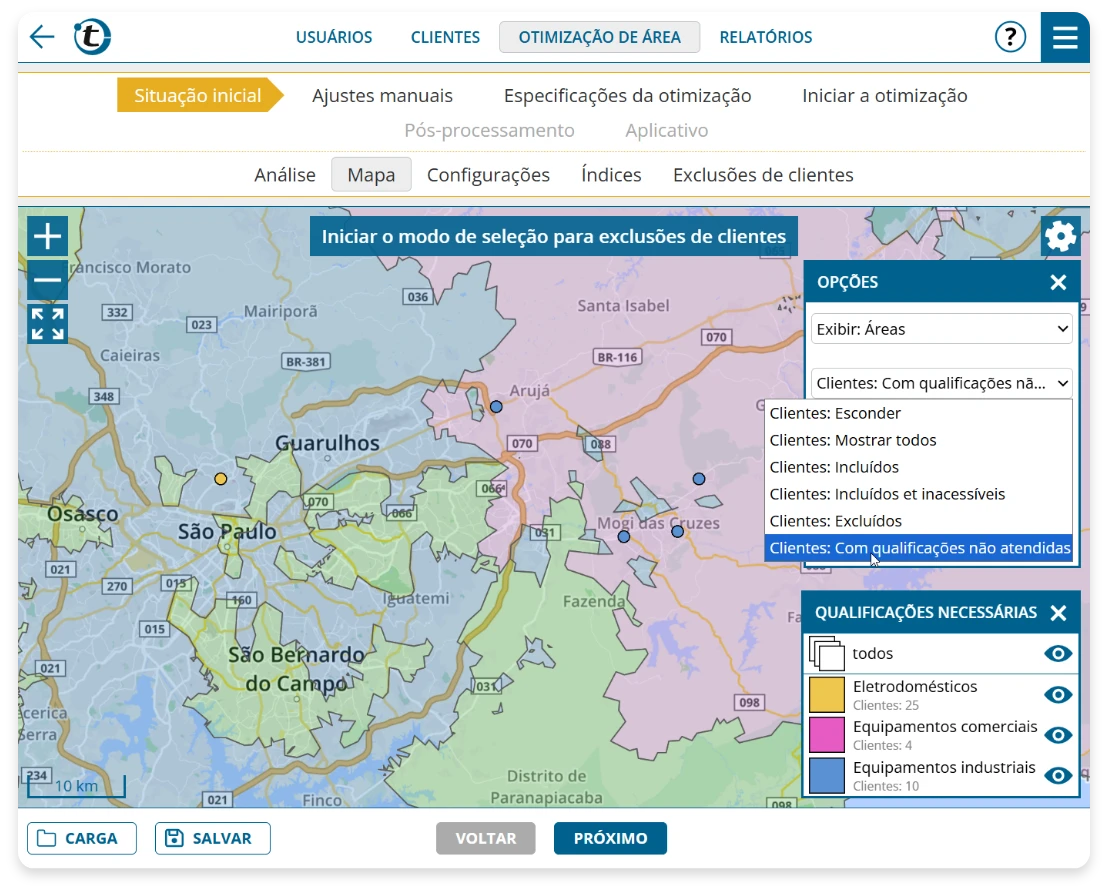The image size is (1108, 893).
Task: Open Especificações da otimização step
Action: pos(627,96)
